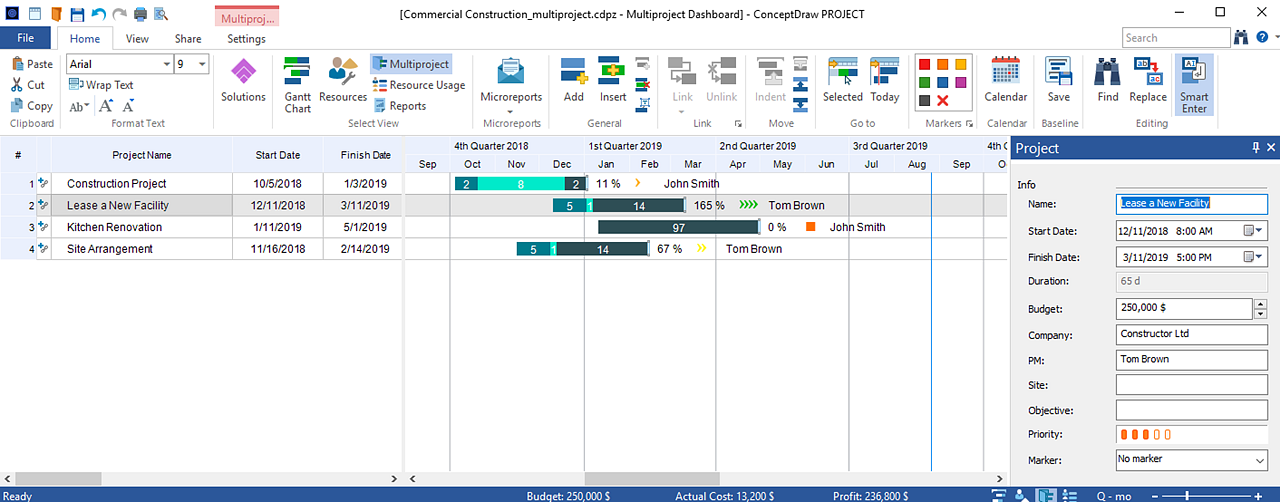The height and width of the screenshot is (502, 1280).
Task: Decrease font size with shrink icon
Action: (x=128, y=105)
